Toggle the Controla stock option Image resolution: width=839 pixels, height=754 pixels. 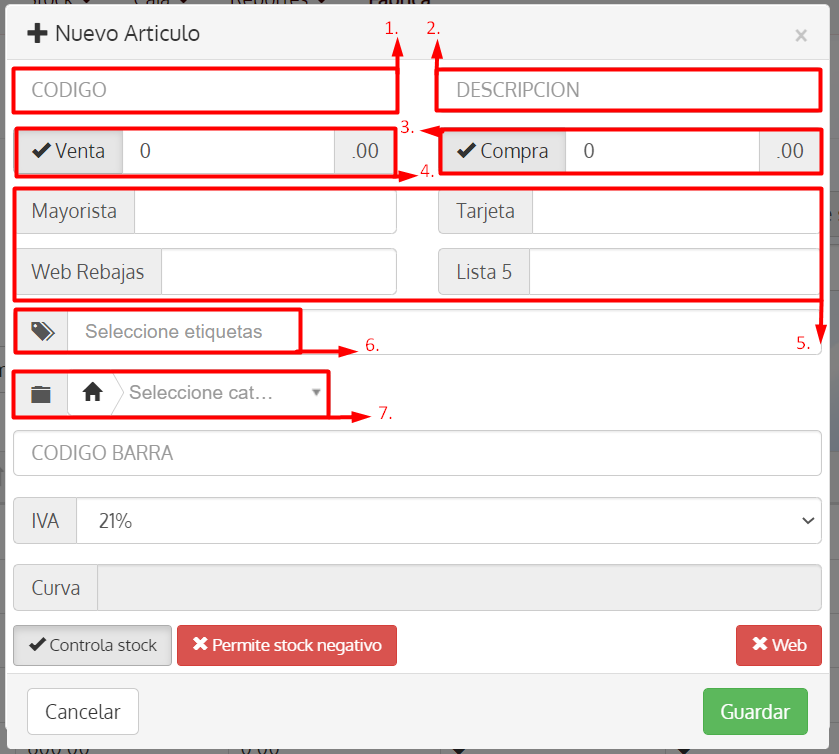pyautogui.click(x=91, y=645)
